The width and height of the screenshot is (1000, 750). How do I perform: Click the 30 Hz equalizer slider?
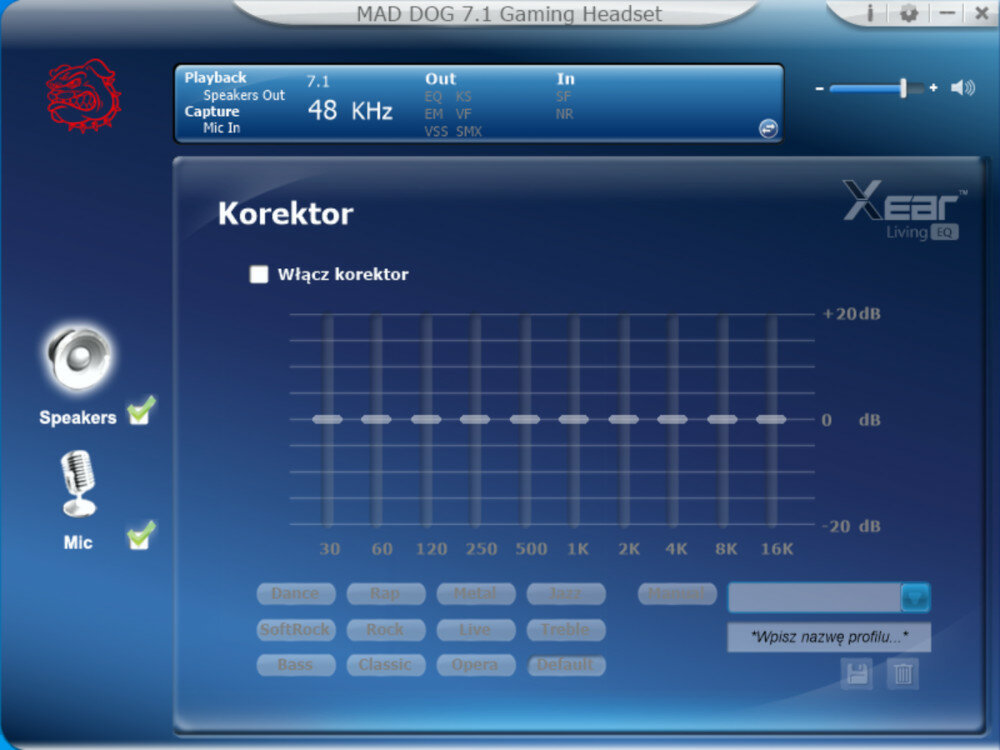[328, 420]
